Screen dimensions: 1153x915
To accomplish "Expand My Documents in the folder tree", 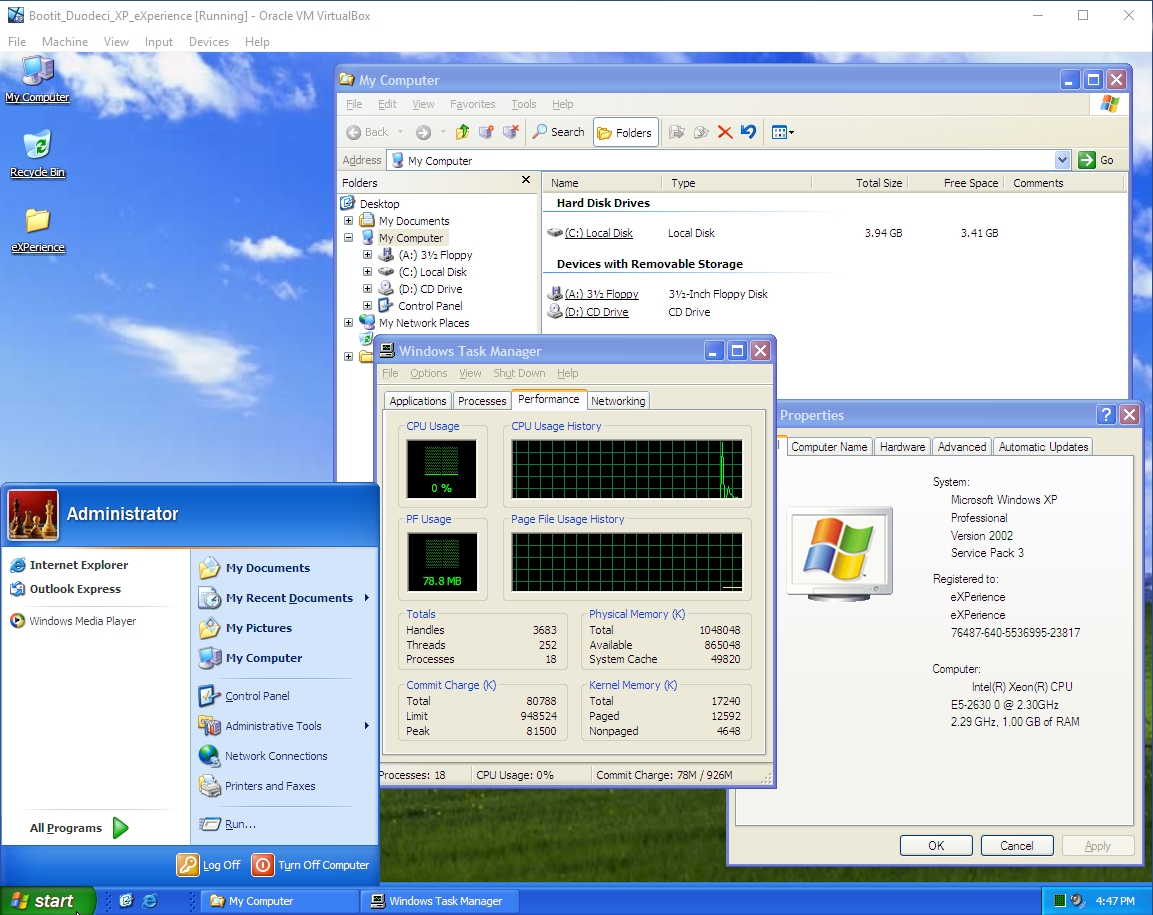I will pyautogui.click(x=349, y=221).
